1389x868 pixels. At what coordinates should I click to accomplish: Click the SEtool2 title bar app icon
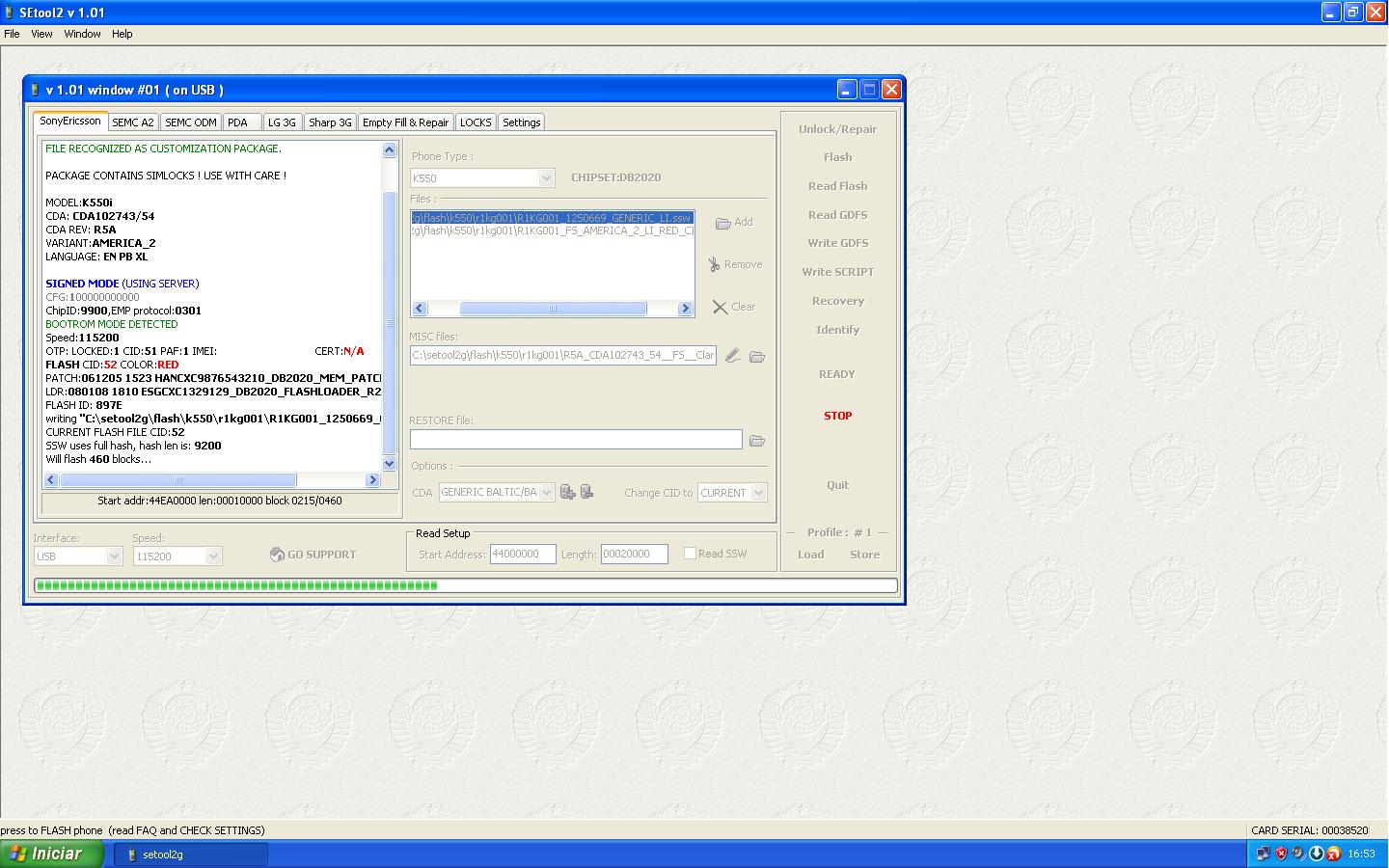10,13
